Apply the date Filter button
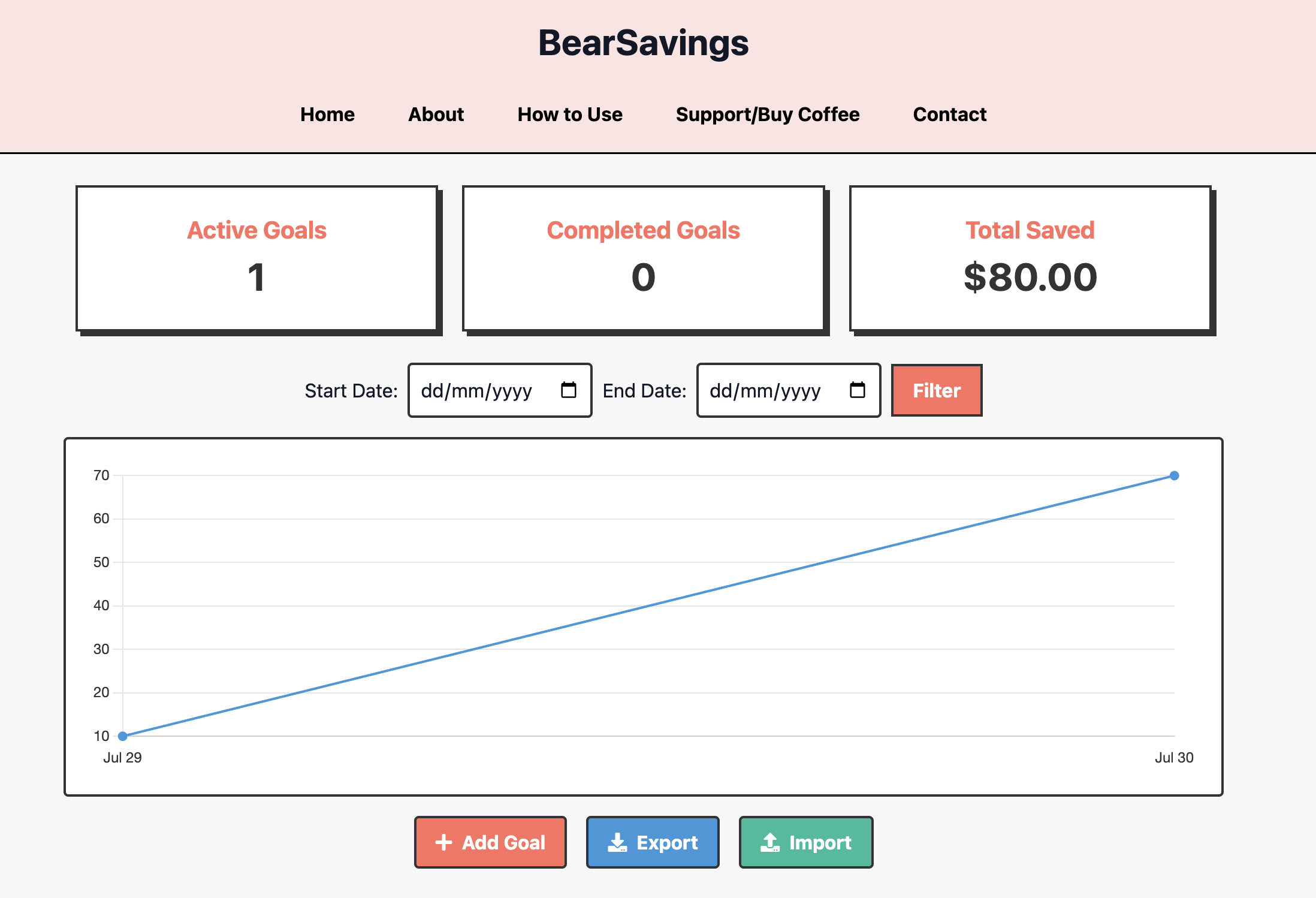 point(937,390)
